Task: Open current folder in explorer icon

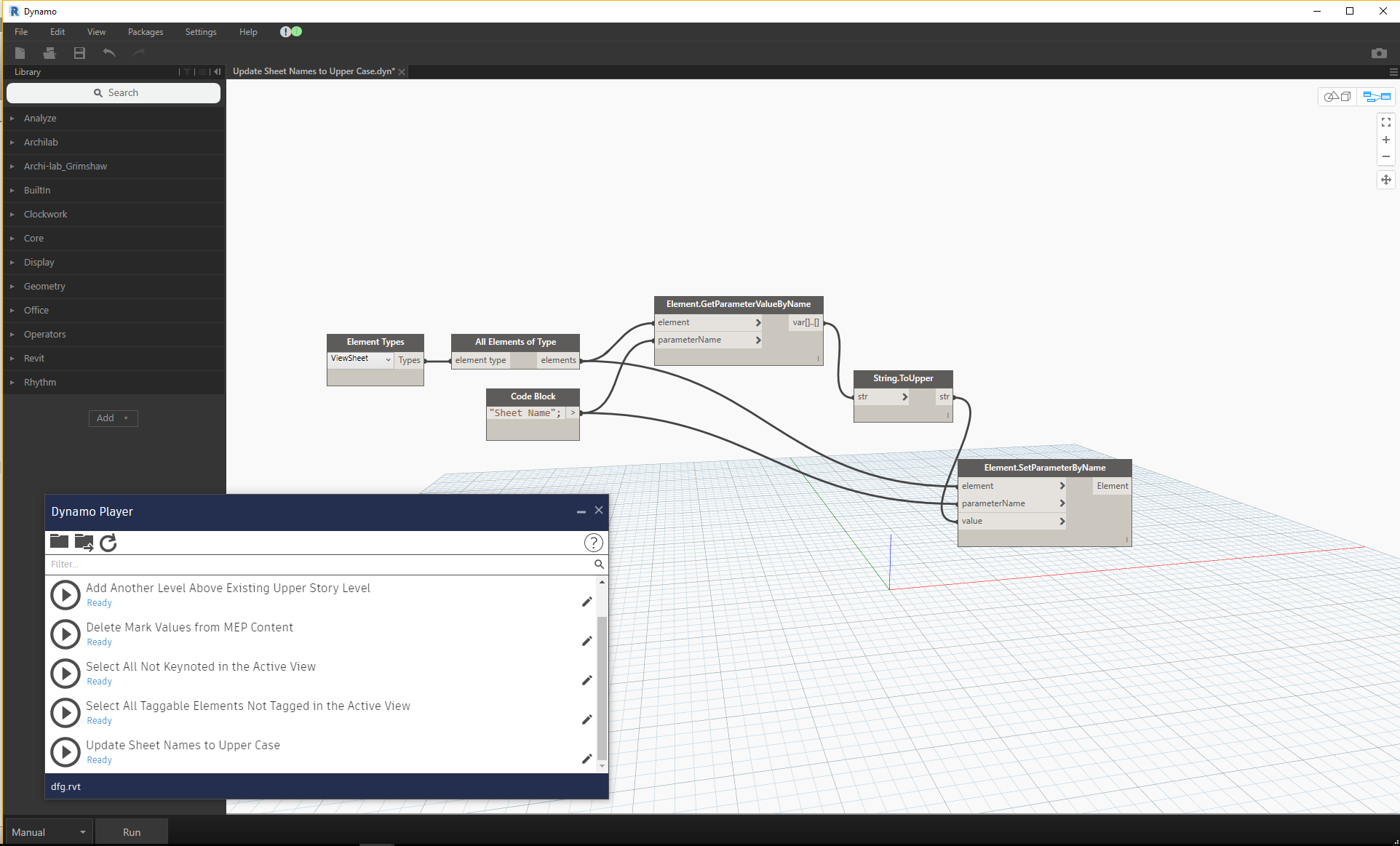Action: coord(84,543)
